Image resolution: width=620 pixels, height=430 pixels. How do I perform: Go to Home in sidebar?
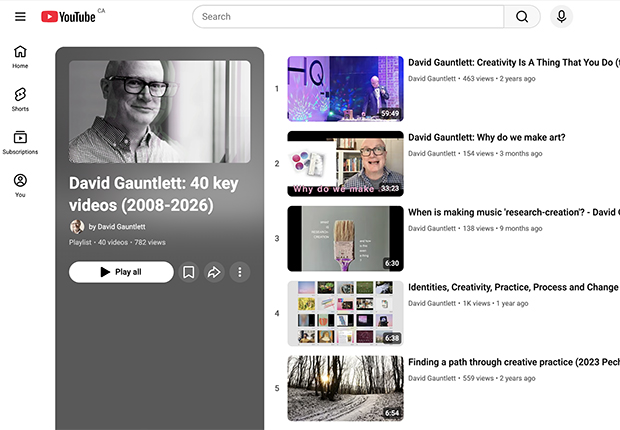click(x=20, y=57)
